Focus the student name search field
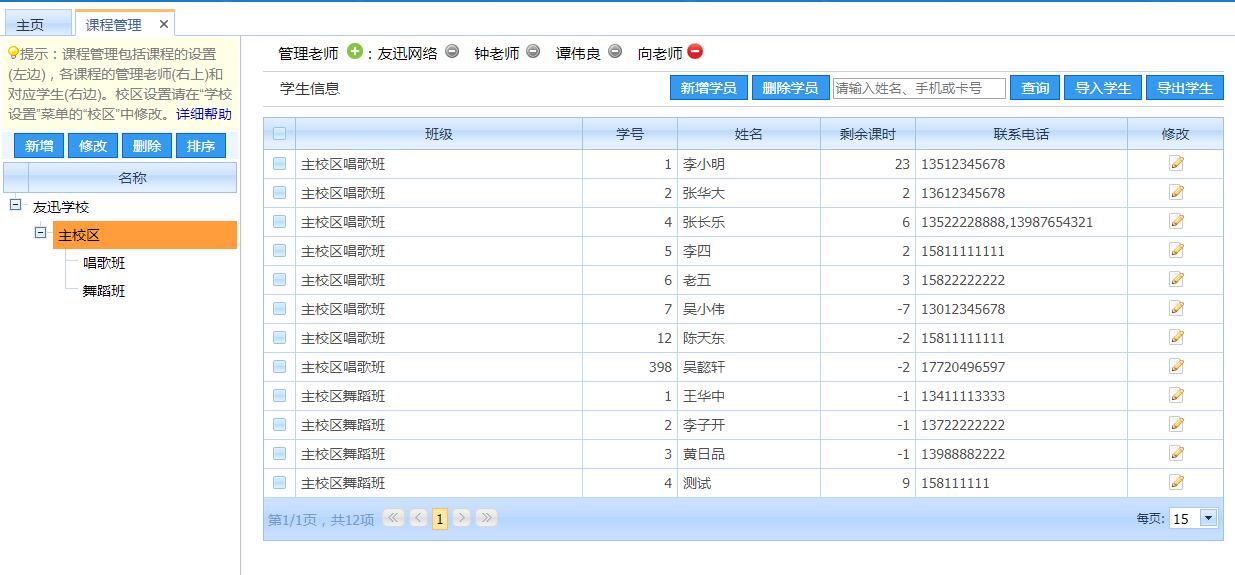 click(x=919, y=88)
